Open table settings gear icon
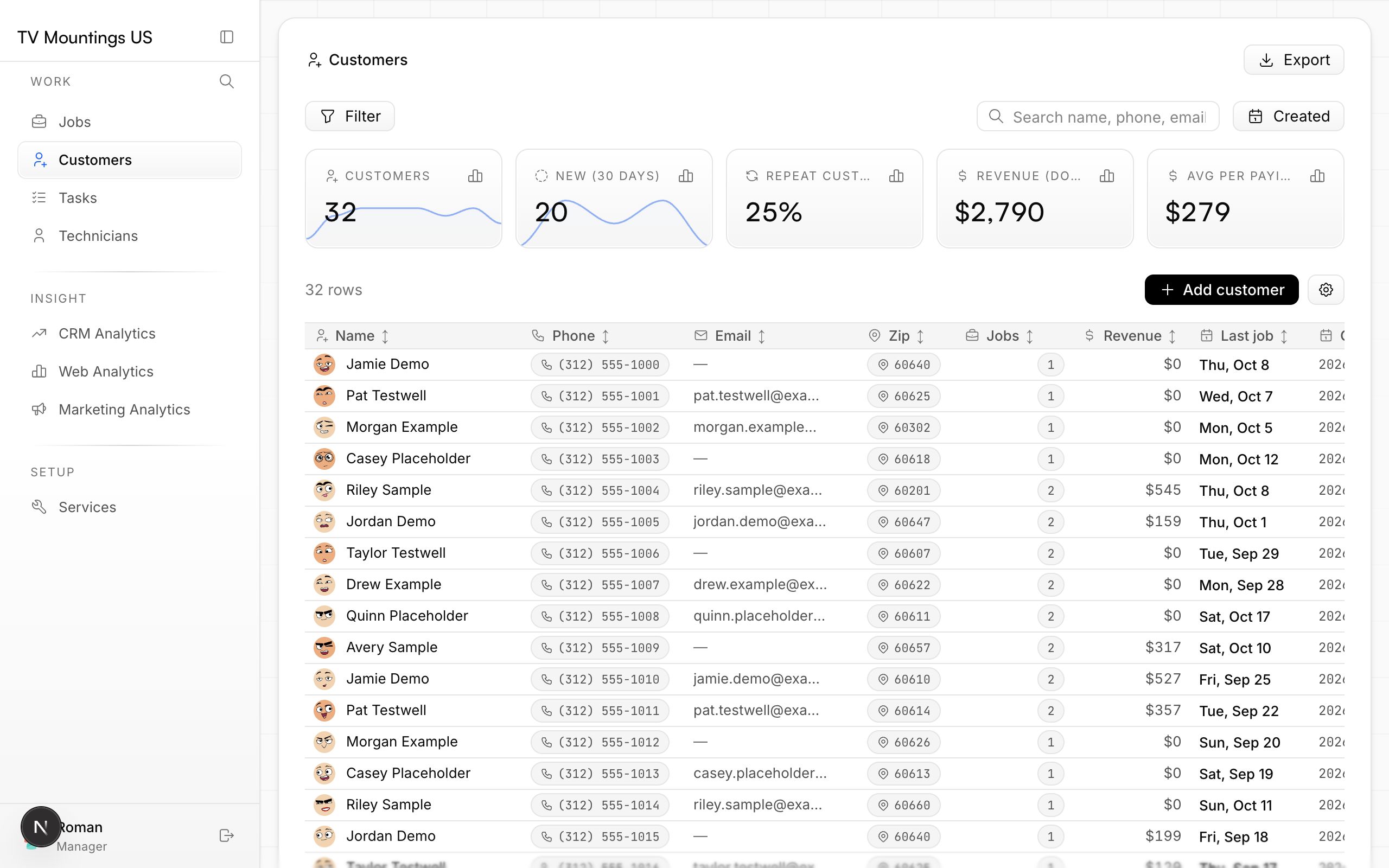The height and width of the screenshot is (868, 1389). (1326, 290)
